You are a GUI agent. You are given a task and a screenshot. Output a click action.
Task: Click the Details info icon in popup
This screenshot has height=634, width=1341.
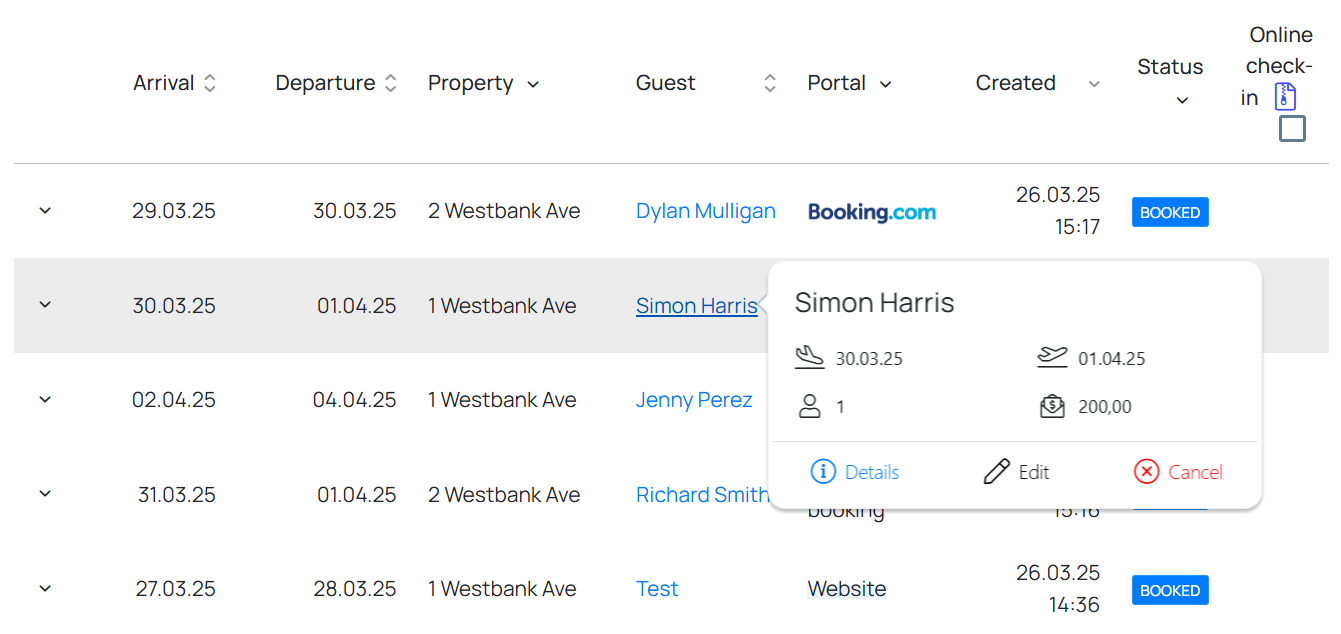pos(823,472)
